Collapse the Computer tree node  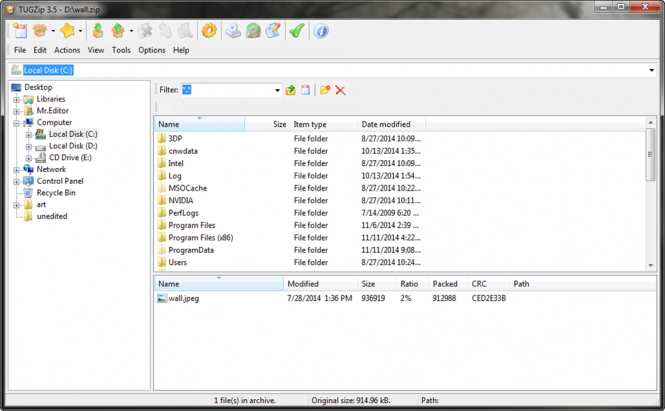coord(16,122)
